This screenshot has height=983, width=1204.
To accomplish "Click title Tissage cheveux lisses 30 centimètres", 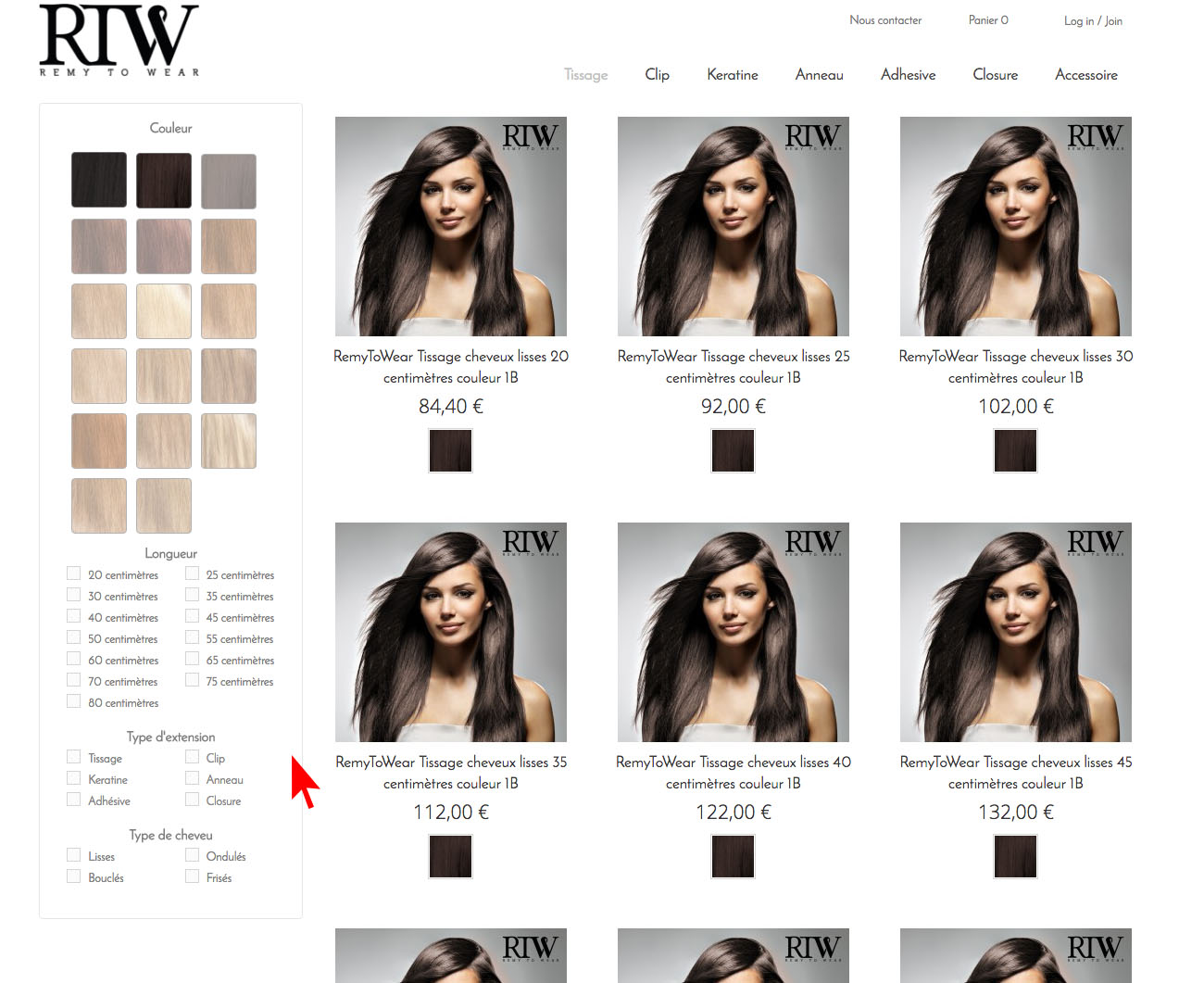I will pyautogui.click(x=1016, y=367).
